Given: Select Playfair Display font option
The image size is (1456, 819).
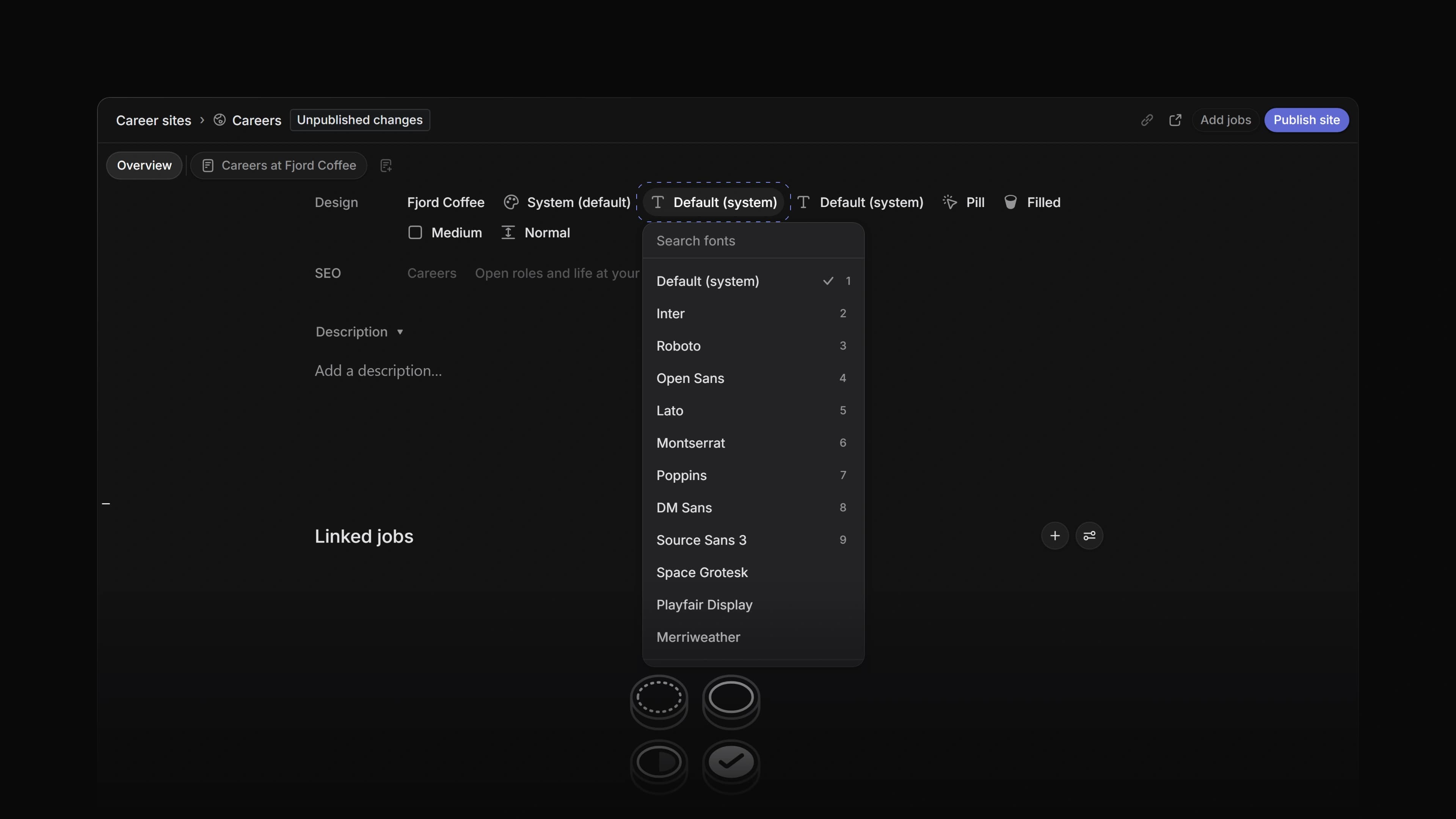Looking at the screenshot, I should click(753, 605).
